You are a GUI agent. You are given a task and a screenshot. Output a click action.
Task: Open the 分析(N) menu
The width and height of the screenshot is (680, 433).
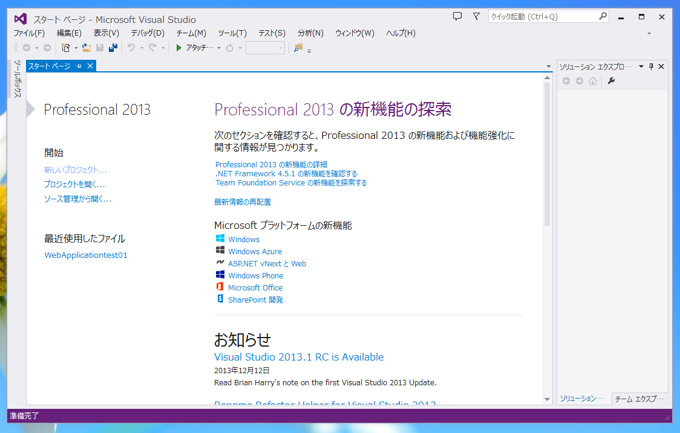tap(310, 33)
